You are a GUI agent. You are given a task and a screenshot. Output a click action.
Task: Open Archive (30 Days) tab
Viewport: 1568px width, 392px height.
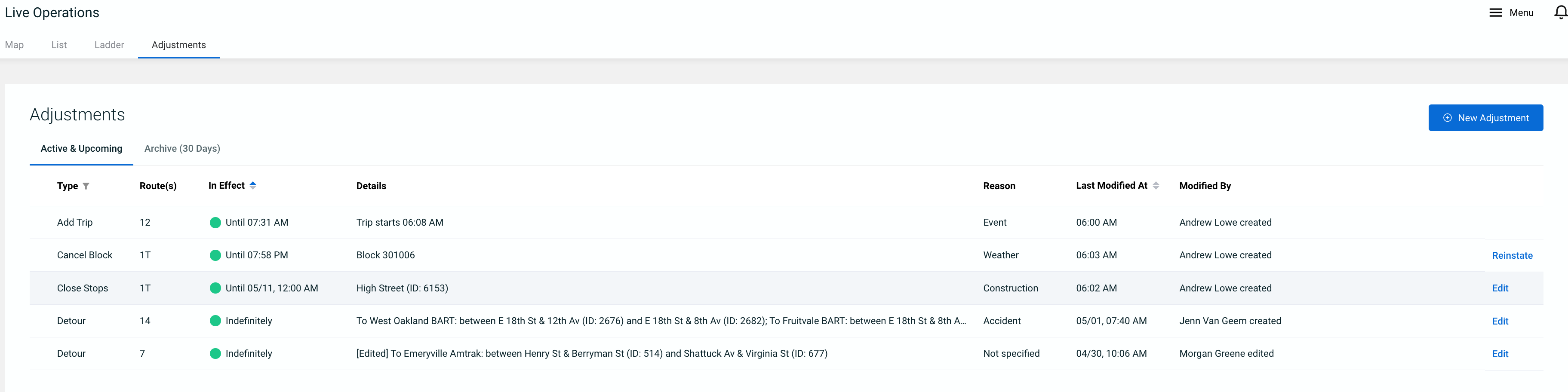(x=182, y=149)
